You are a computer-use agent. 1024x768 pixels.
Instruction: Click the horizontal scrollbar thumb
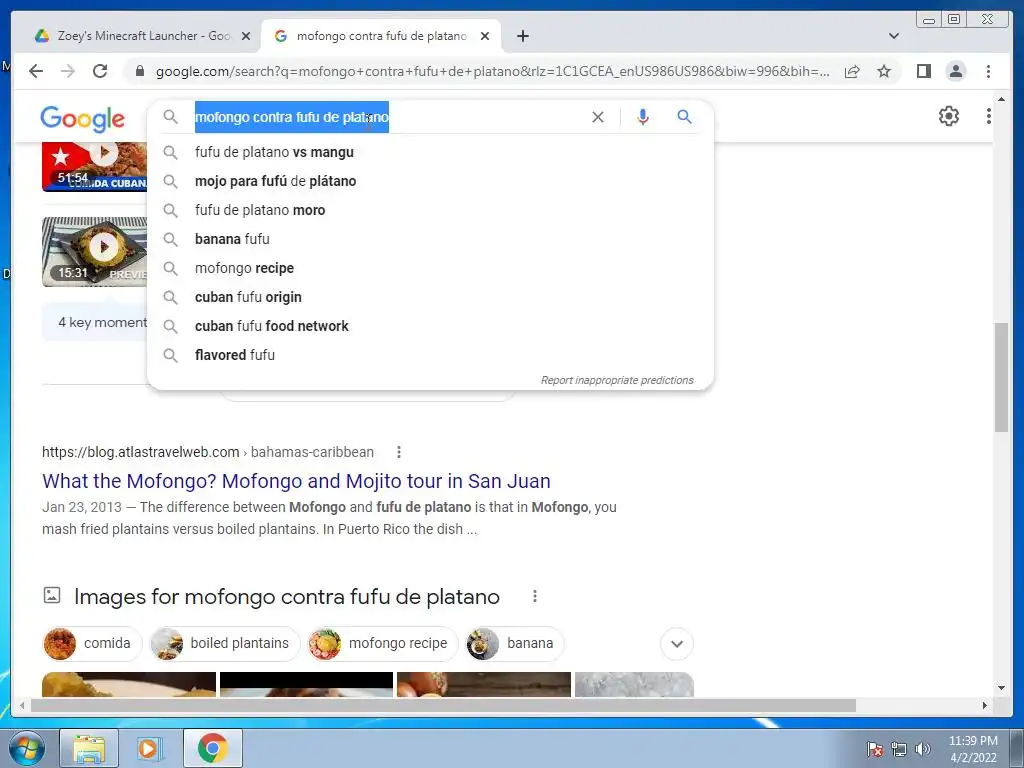(443, 705)
